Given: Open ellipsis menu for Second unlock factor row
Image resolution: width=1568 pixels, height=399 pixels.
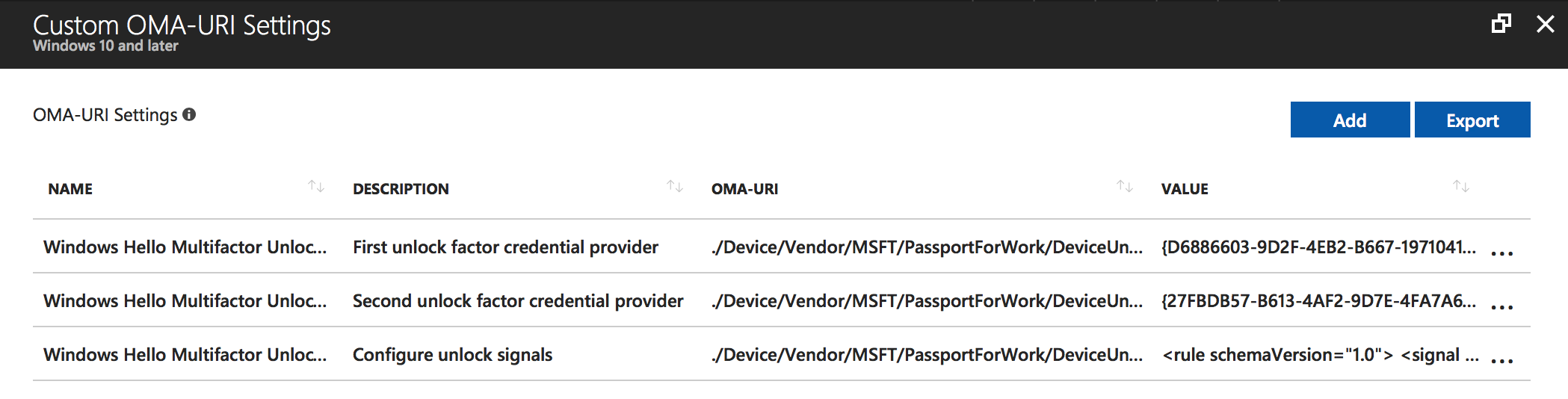Looking at the screenshot, I should pos(1501,307).
